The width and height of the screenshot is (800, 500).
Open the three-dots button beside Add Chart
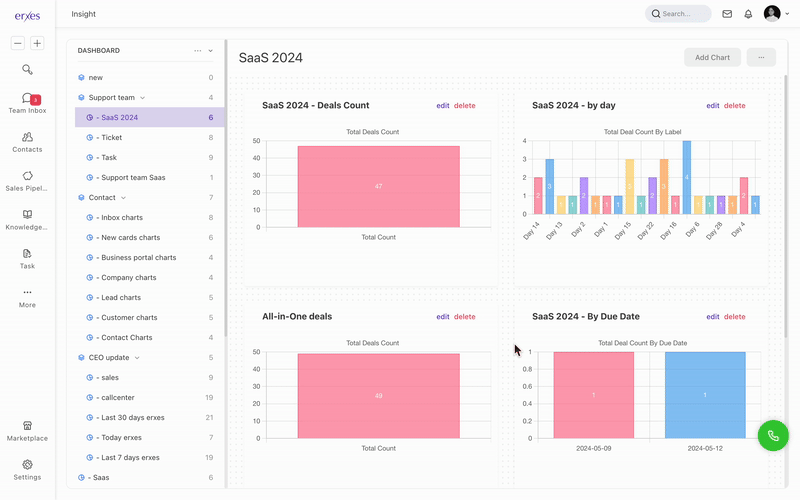pyautogui.click(x=761, y=58)
